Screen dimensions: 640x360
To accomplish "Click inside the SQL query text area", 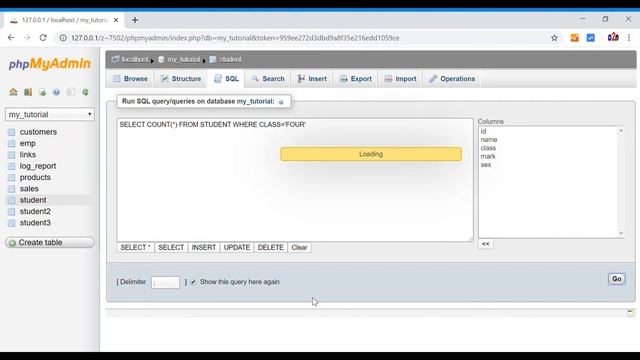I will tap(295, 180).
